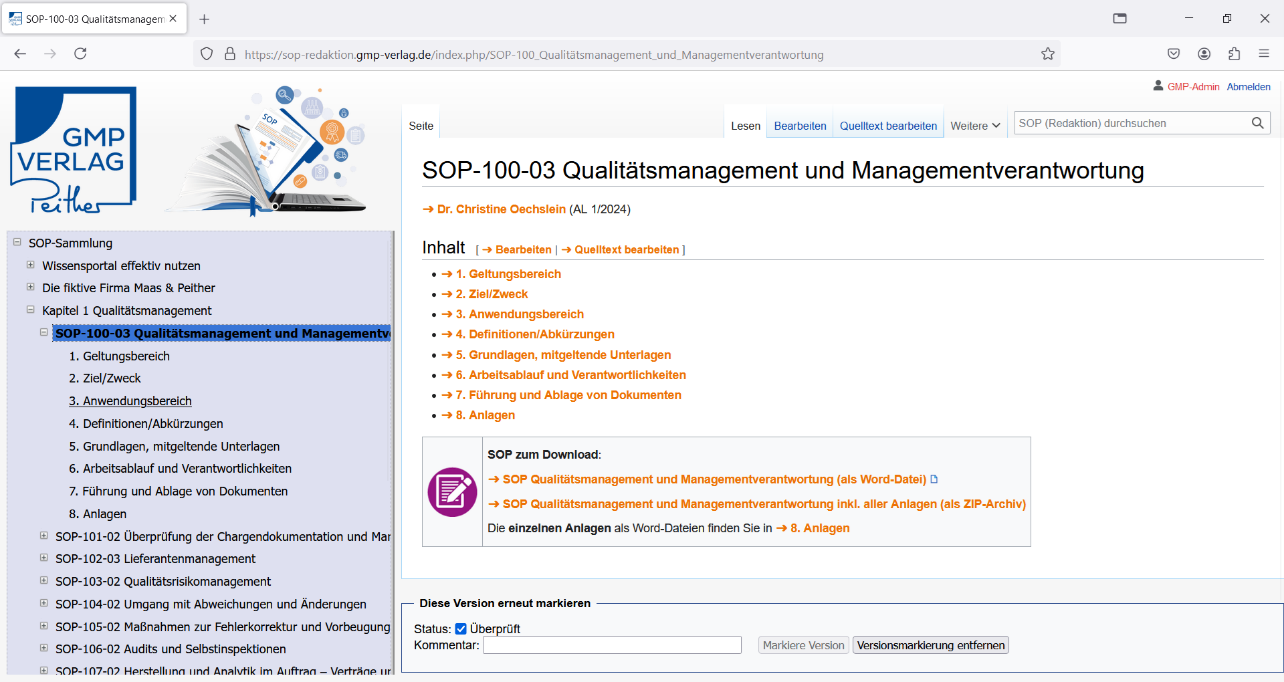
Task: Expand Wissensportal effektiv nutzen node
Action: click(31, 265)
